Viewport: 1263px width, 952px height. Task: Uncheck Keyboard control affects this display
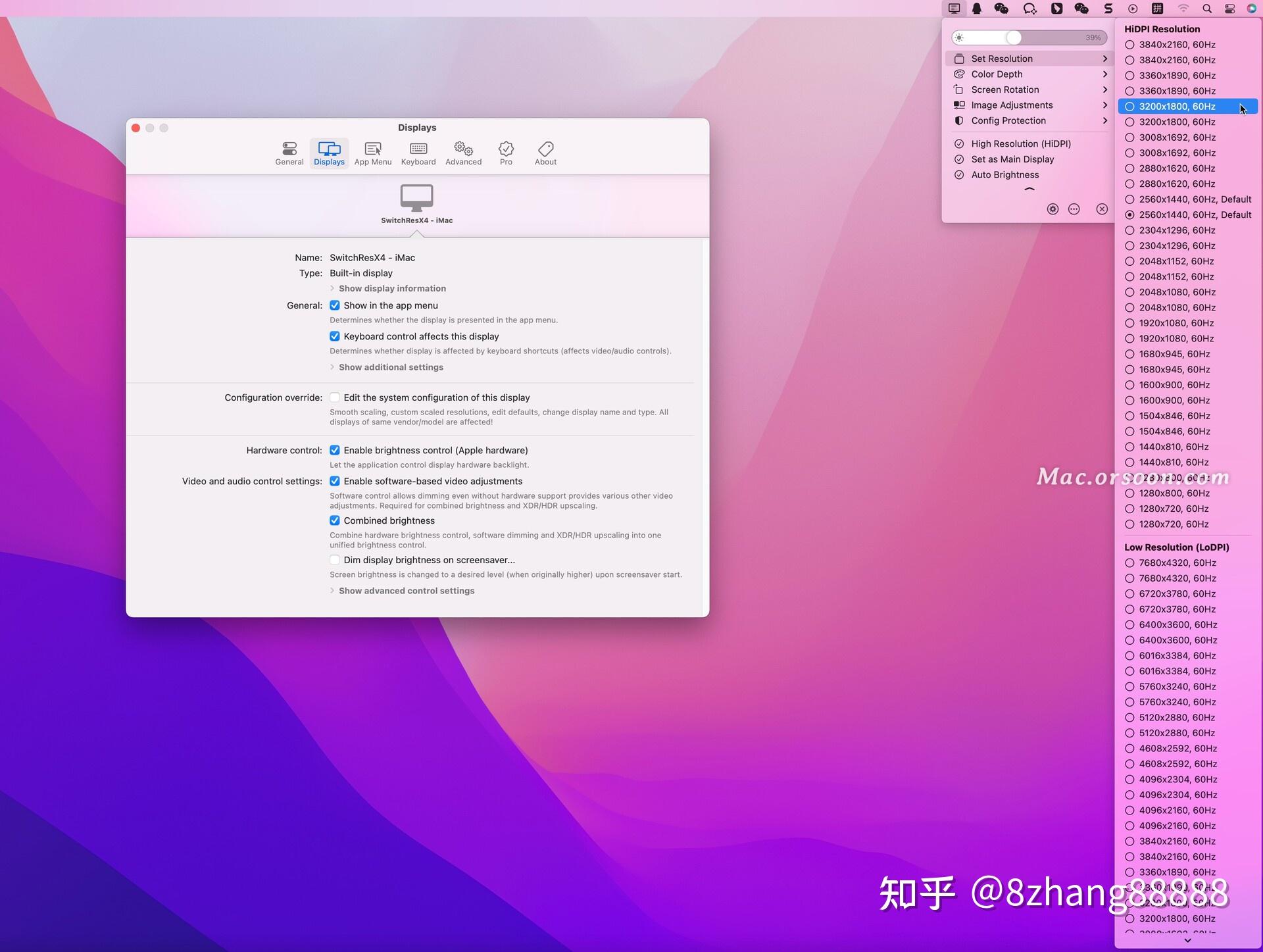pos(335,336)
